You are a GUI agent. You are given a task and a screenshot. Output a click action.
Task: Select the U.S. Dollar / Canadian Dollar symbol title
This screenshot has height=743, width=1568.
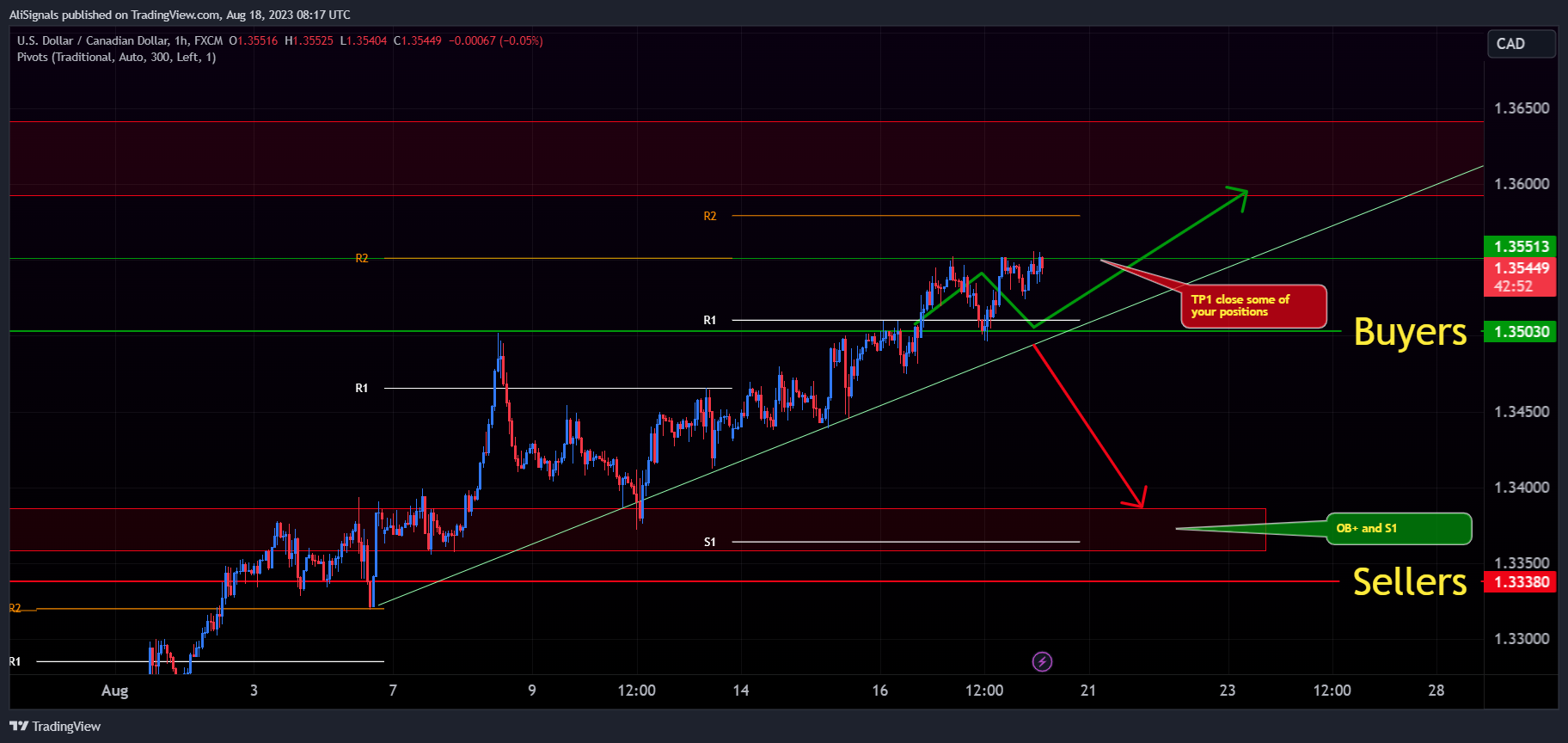click(119, 40)
